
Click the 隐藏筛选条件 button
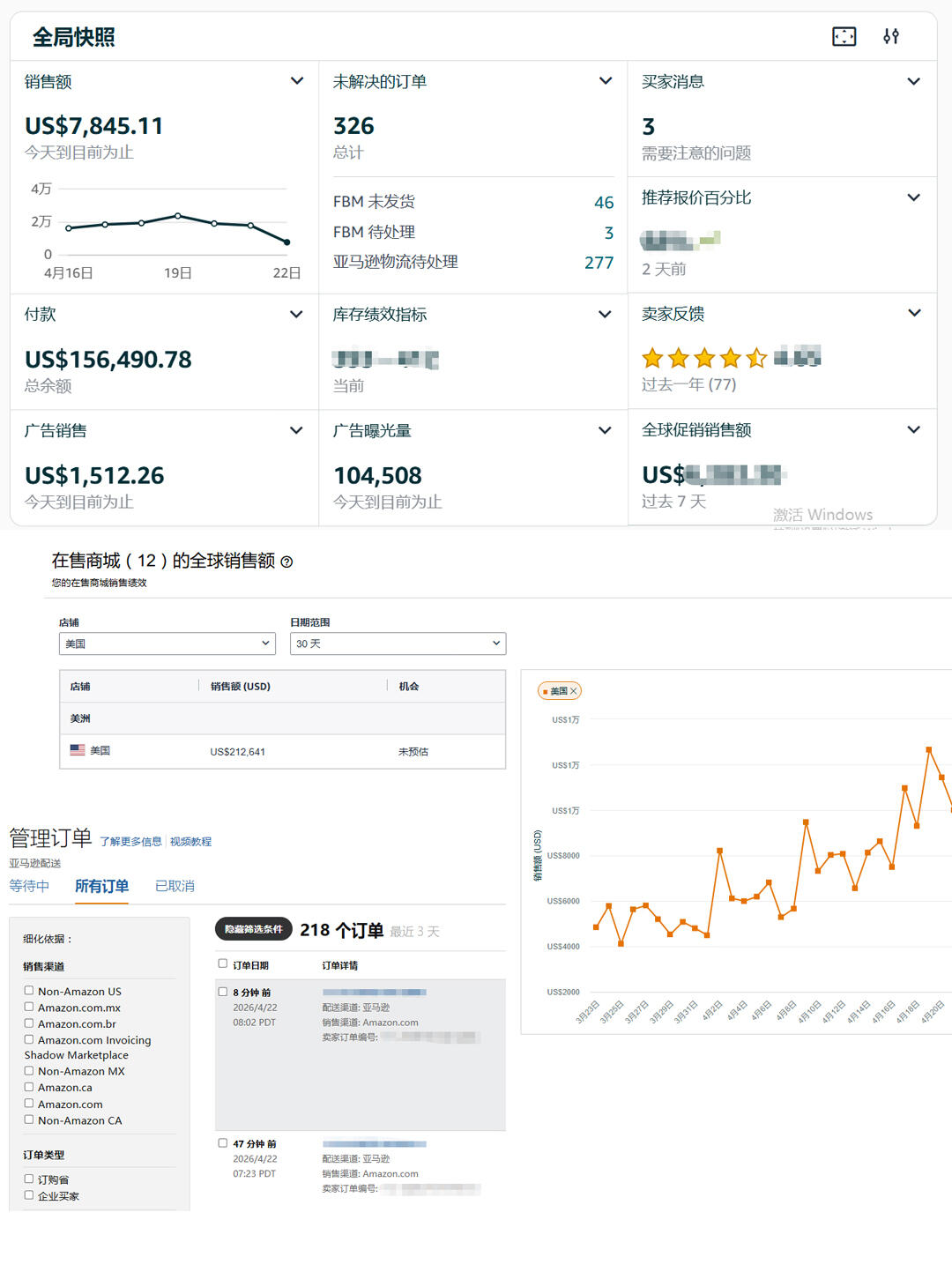(253, 929)
